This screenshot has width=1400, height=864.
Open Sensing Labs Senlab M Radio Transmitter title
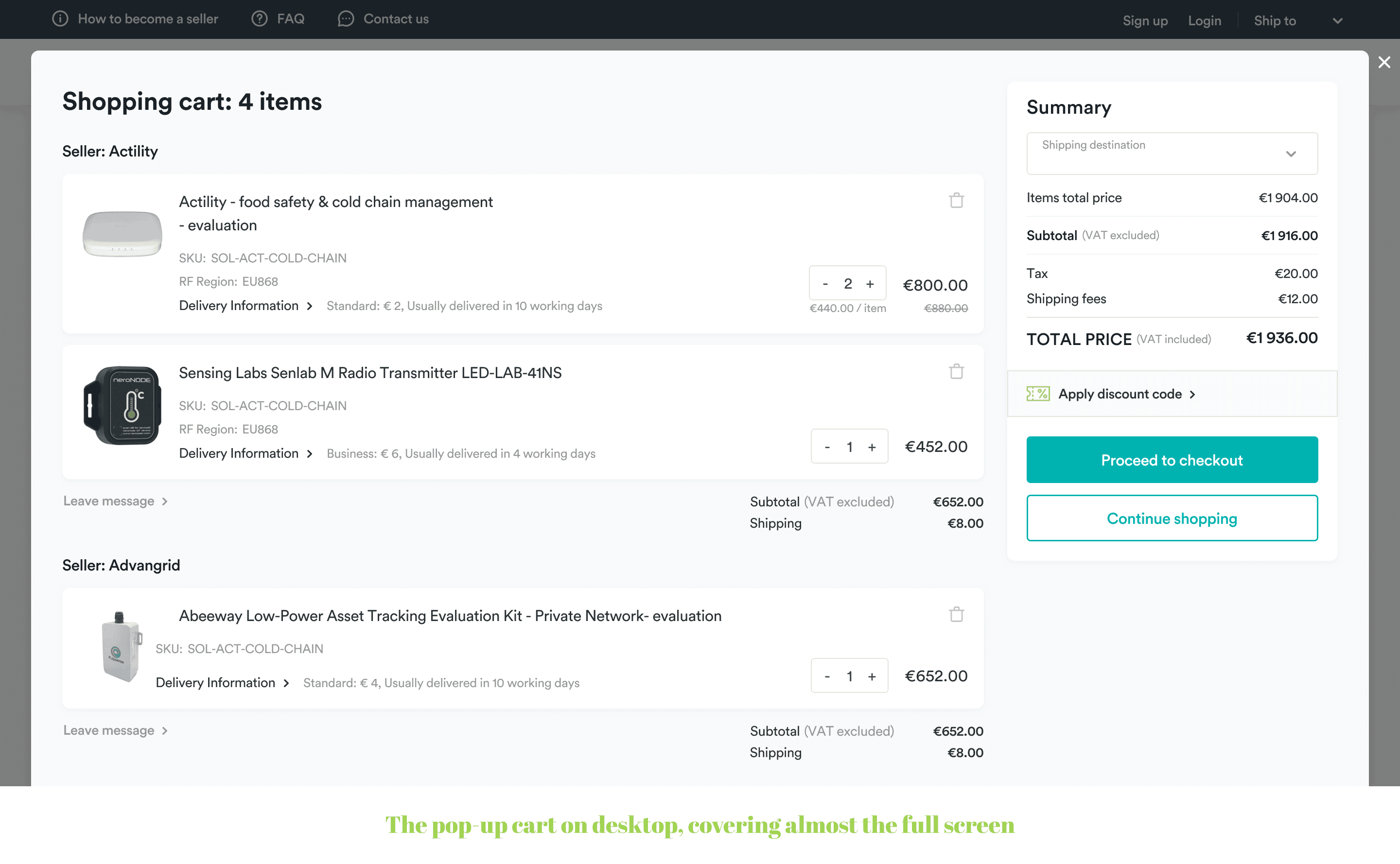click(370, 373)
